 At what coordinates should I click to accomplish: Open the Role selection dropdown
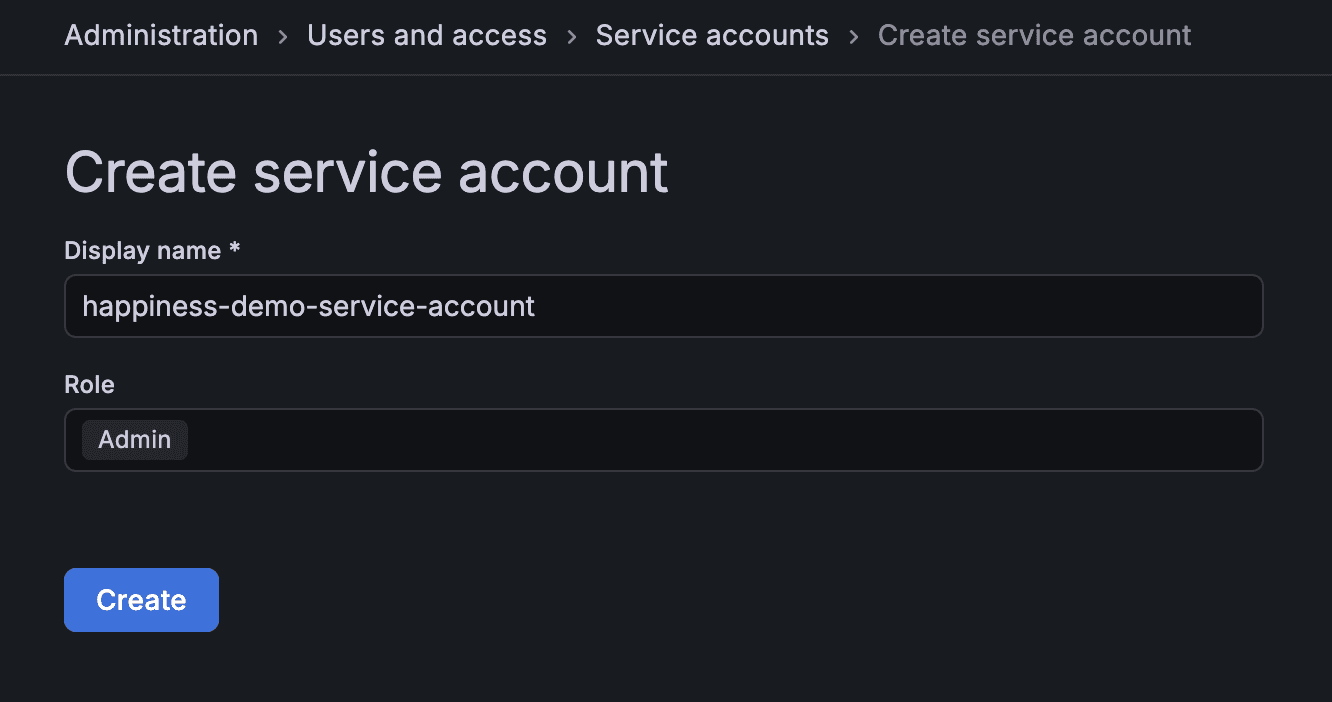664,440
